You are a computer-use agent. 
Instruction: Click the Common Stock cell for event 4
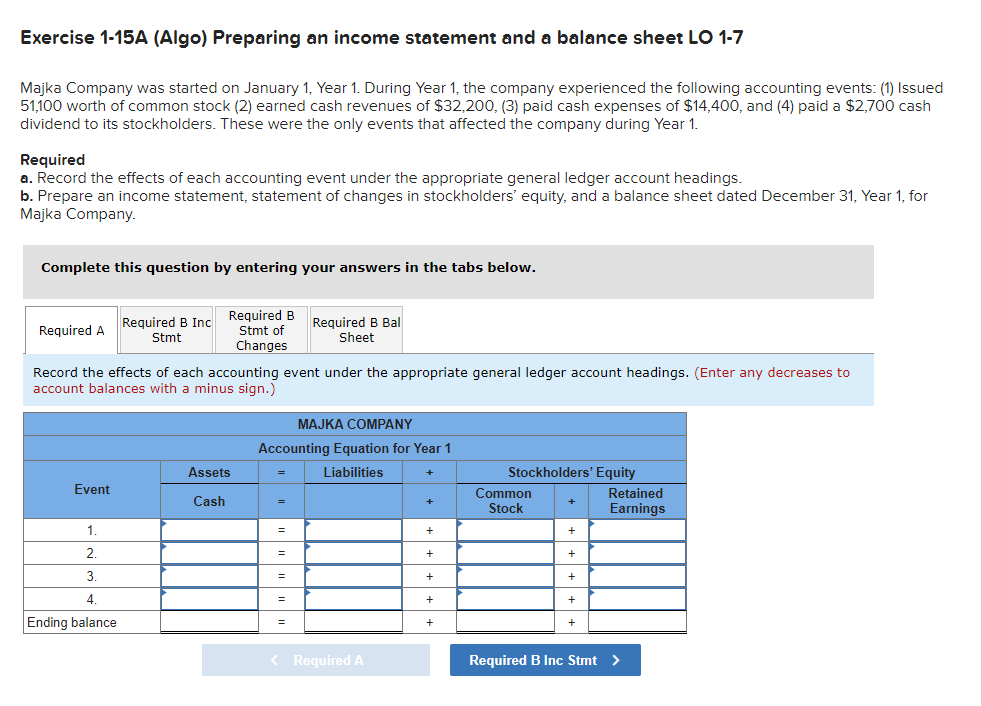click(504, 599)
